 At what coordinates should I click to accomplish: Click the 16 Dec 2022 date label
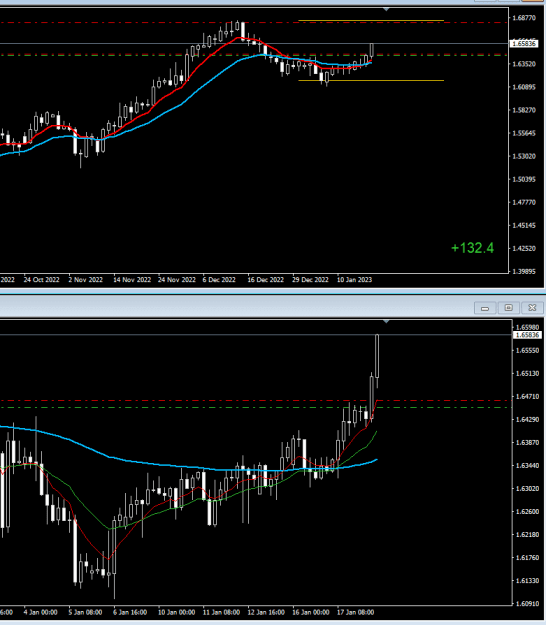pos(265,280)
